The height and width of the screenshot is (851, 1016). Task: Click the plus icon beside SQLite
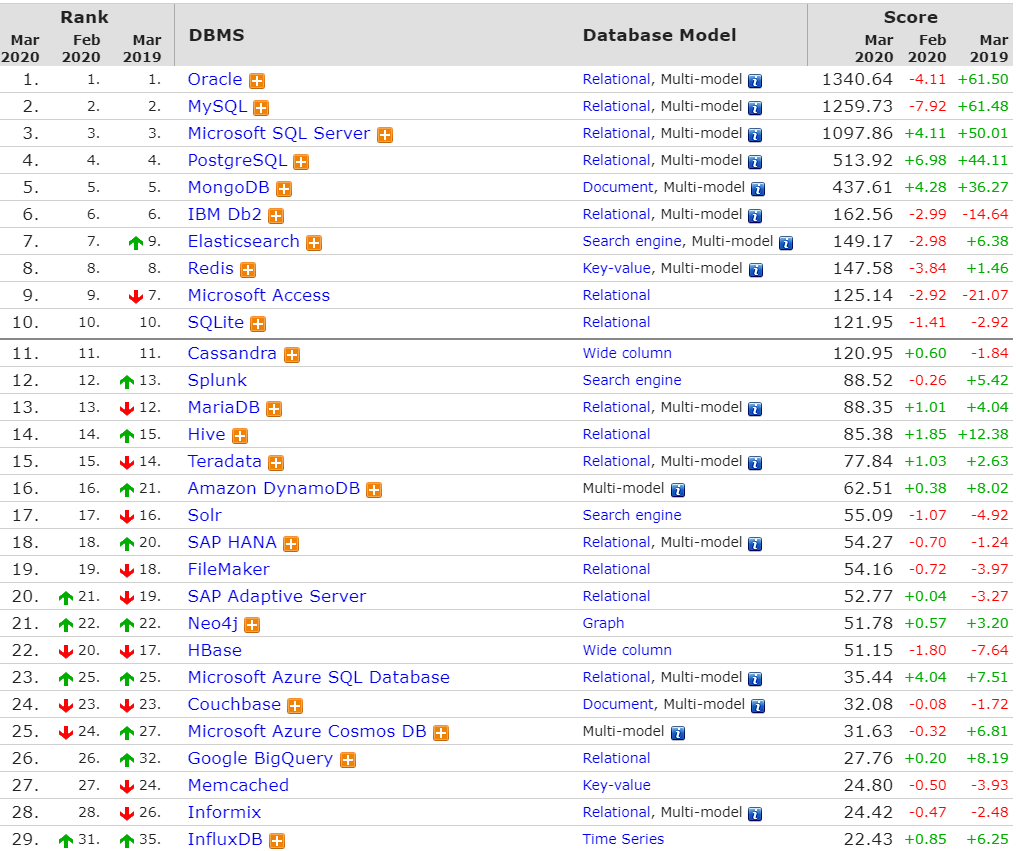[x=258, y=324]
